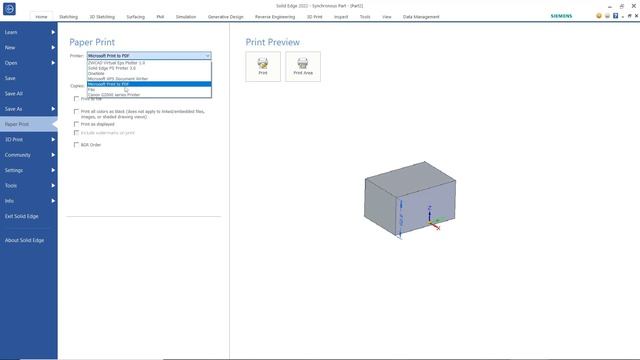Select highlighted Microsoft Print to PDF list entry

[149, 84]
